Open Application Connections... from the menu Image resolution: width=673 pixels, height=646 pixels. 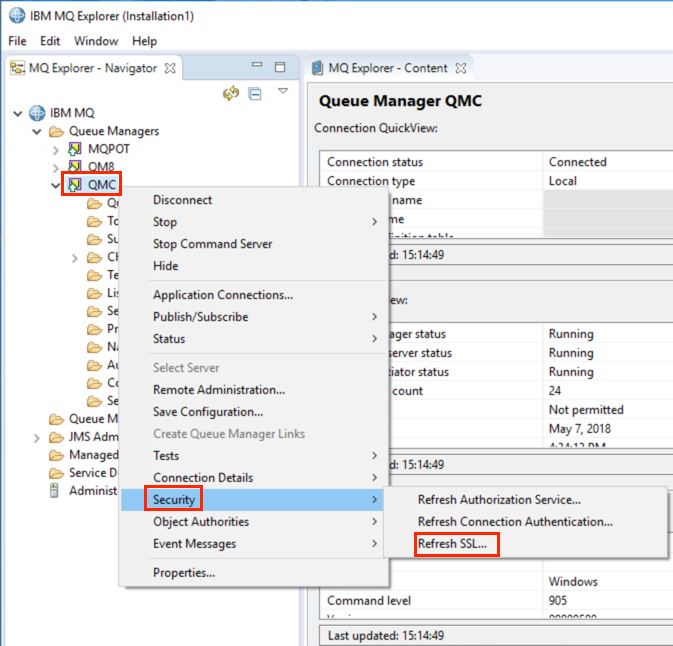tap(254, 295)
